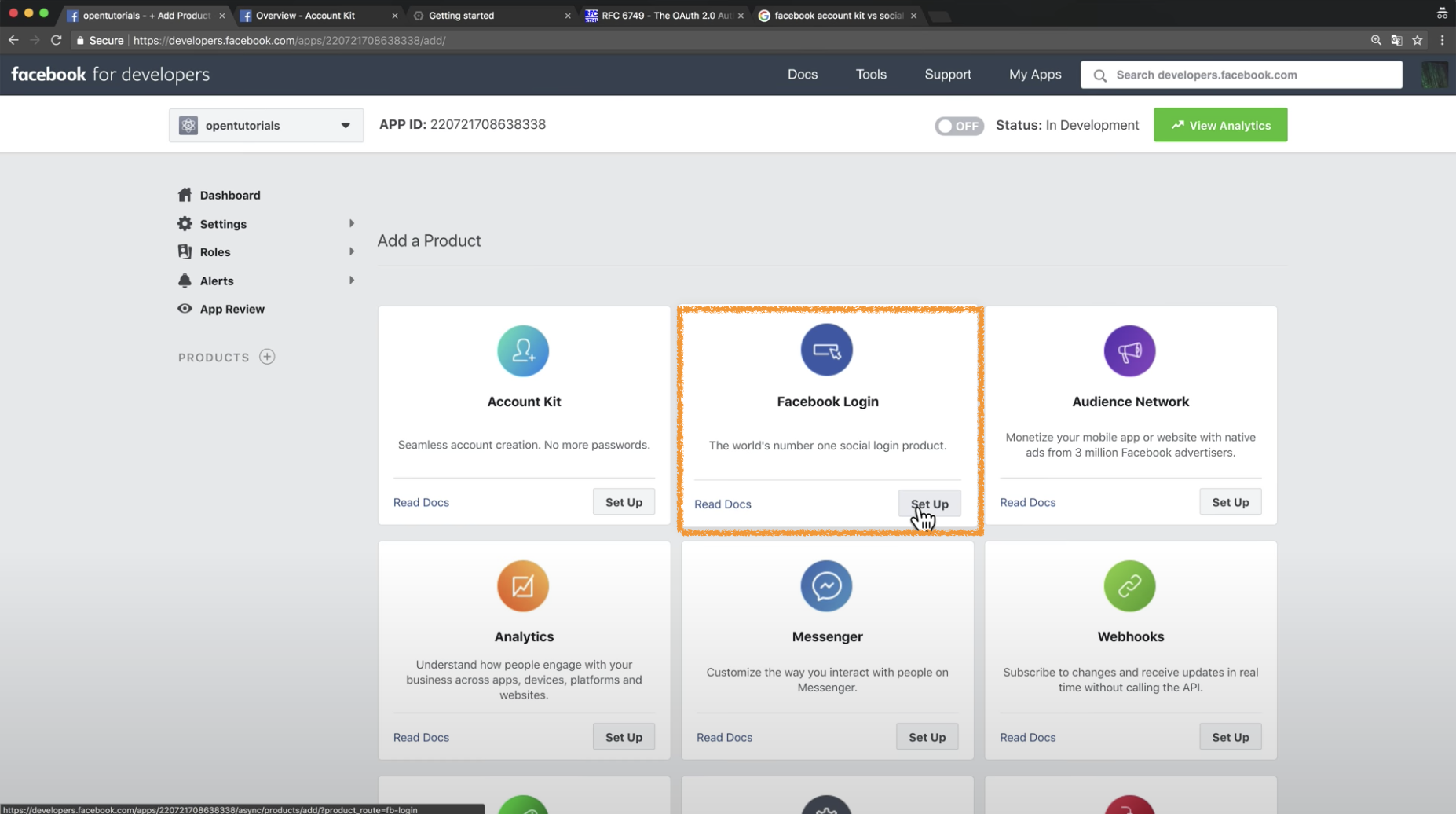Click the Settings gear icon in sidebar
This screenshot has width=1456, height=814.
pyautogui.click(x=185, y=224)
